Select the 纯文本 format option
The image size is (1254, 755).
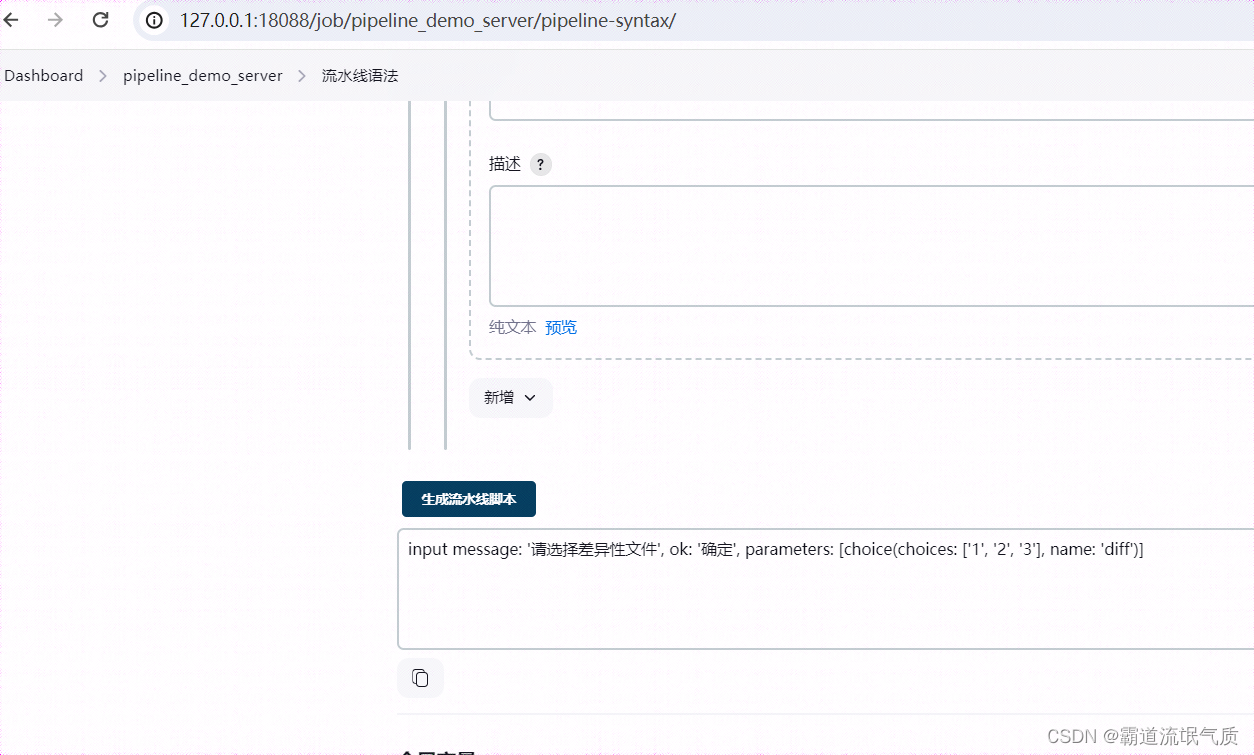[512, 327]
